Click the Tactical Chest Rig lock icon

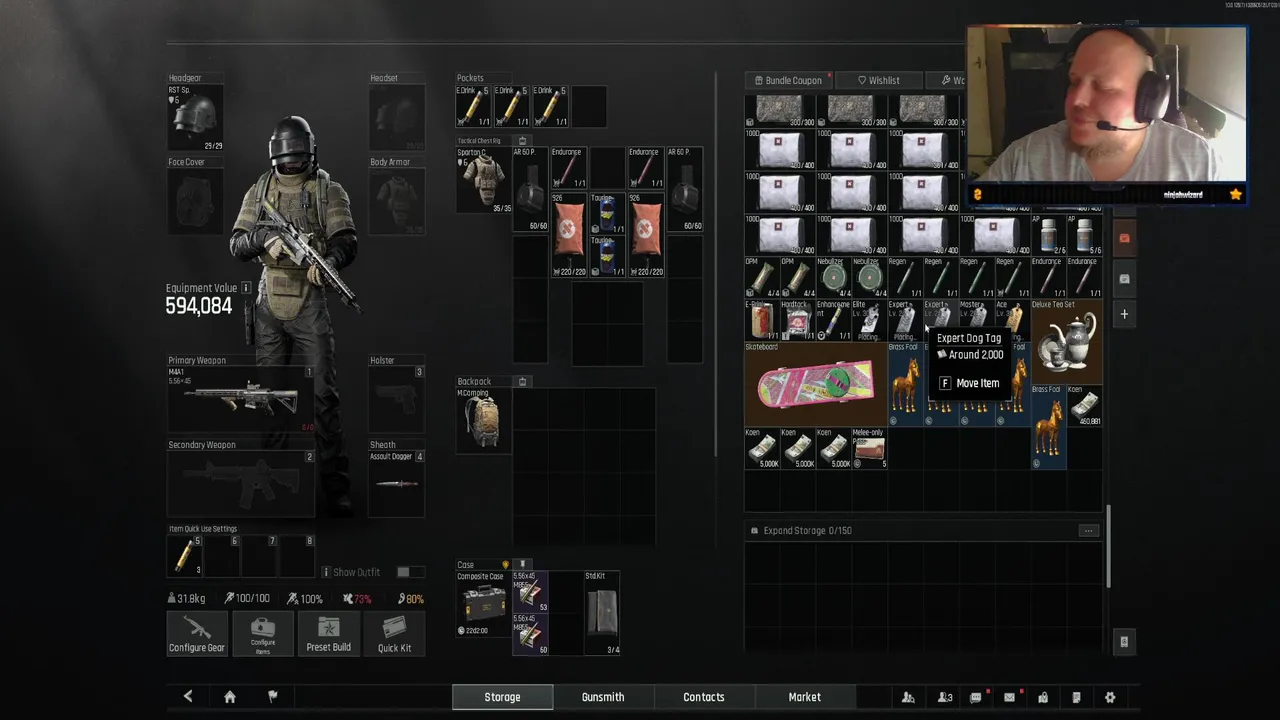coord(522,141)
